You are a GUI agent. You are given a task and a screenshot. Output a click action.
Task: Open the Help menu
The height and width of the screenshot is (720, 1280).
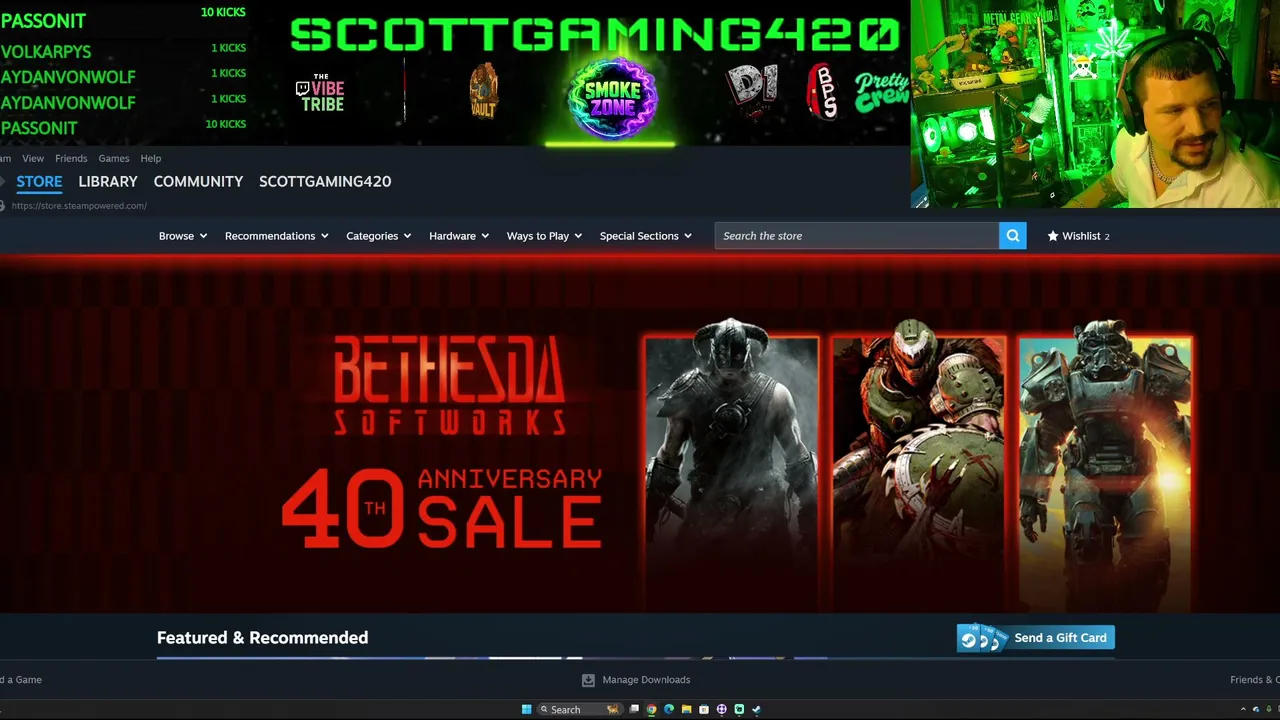pos(151,158)
